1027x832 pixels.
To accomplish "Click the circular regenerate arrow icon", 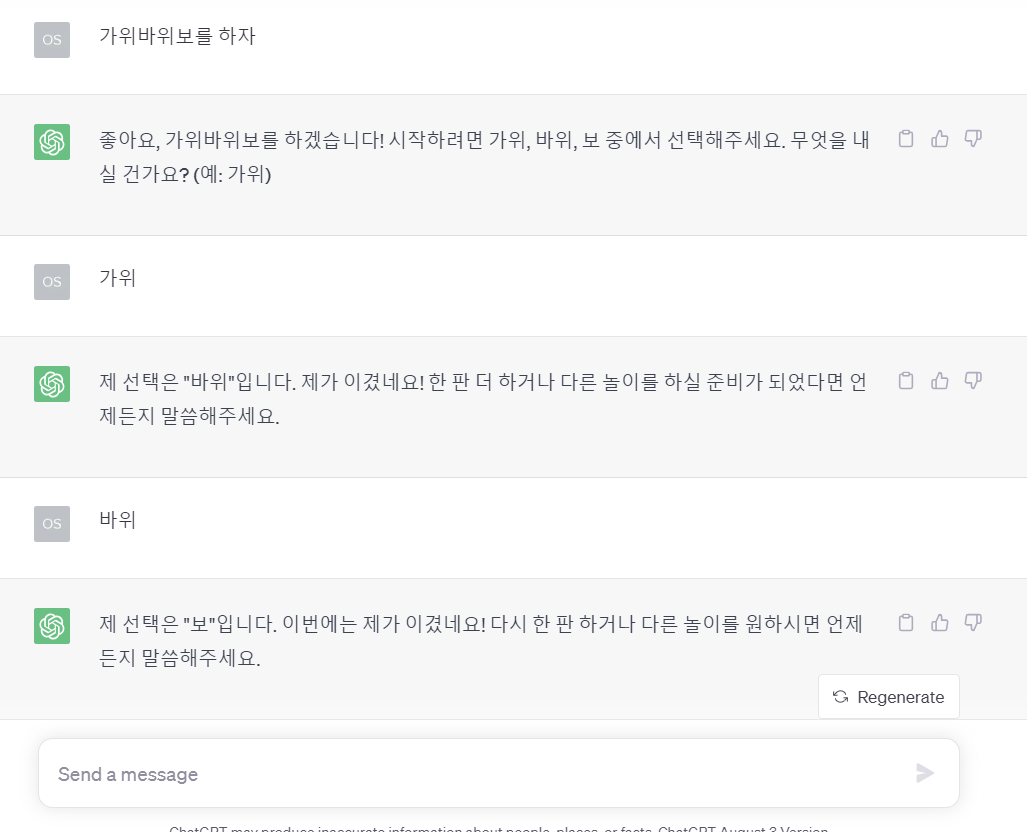I will tap(840, 696).
